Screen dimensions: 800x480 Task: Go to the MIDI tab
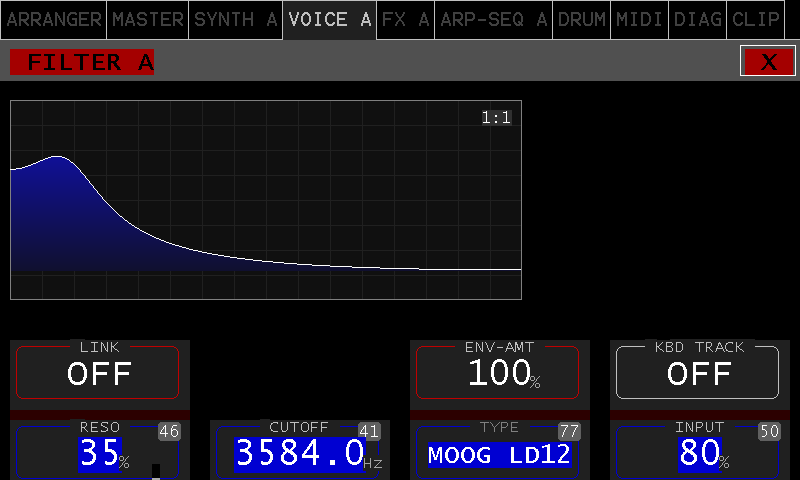[639, 20]
